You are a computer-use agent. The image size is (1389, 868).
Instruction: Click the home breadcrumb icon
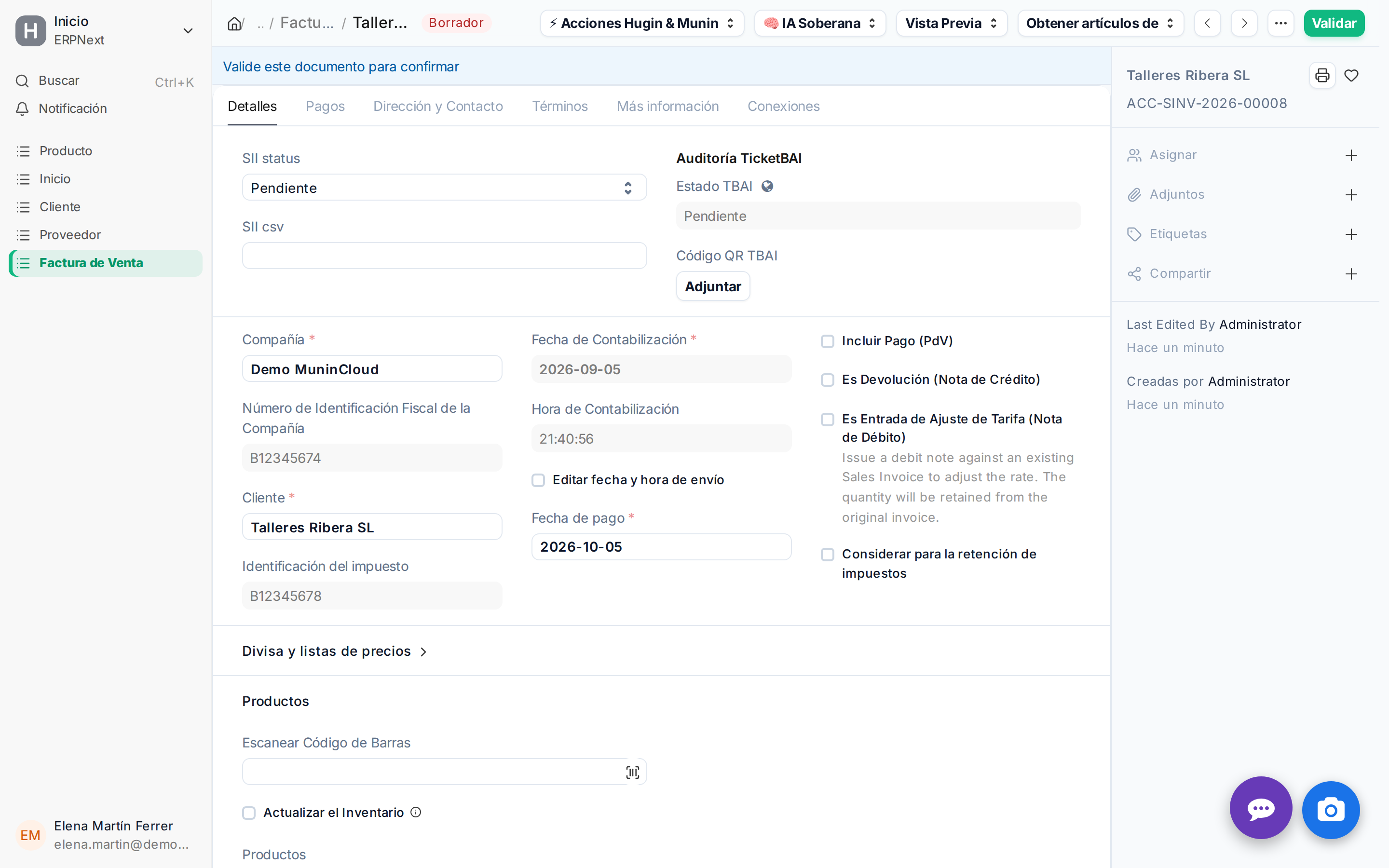point(234,24)
